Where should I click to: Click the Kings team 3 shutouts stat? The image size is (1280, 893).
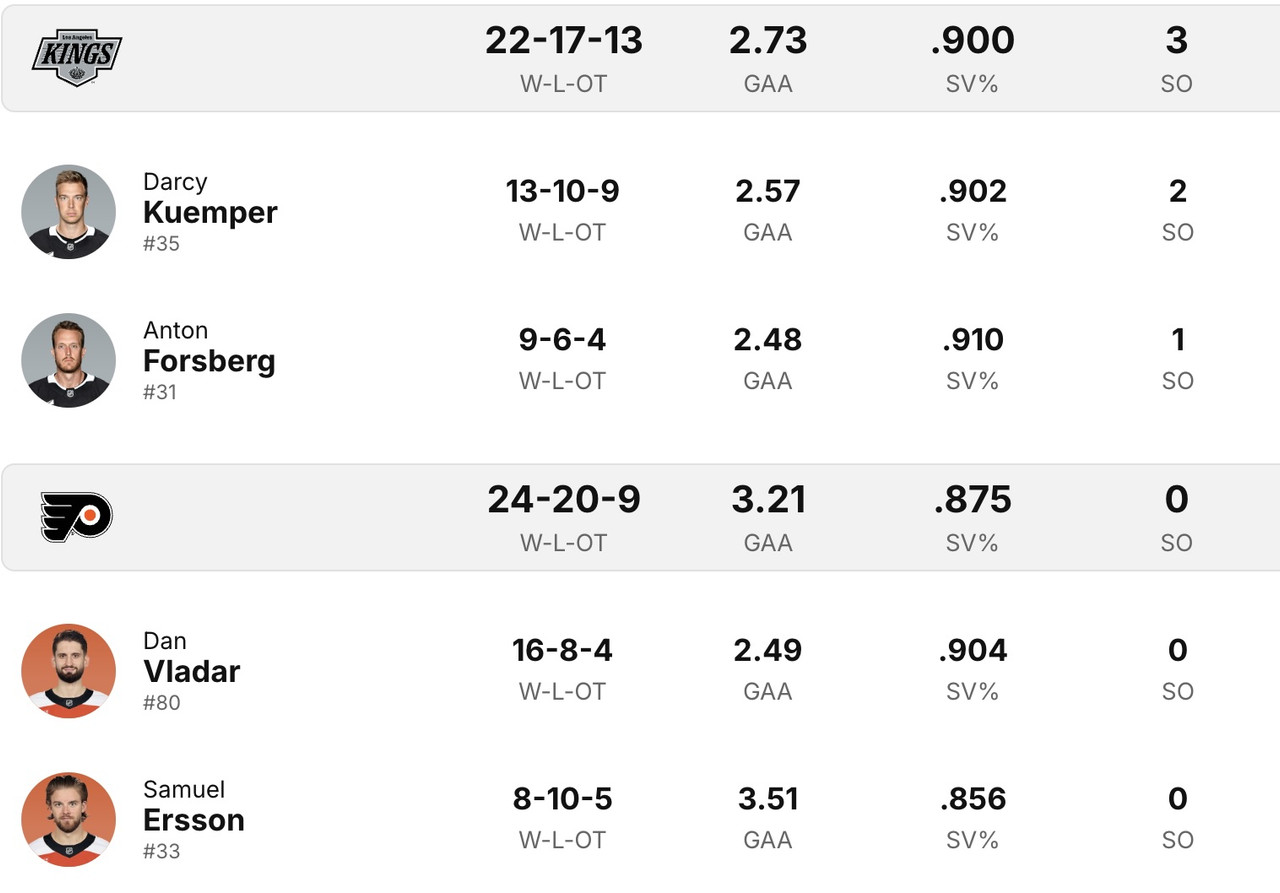tap(1177, 41)
